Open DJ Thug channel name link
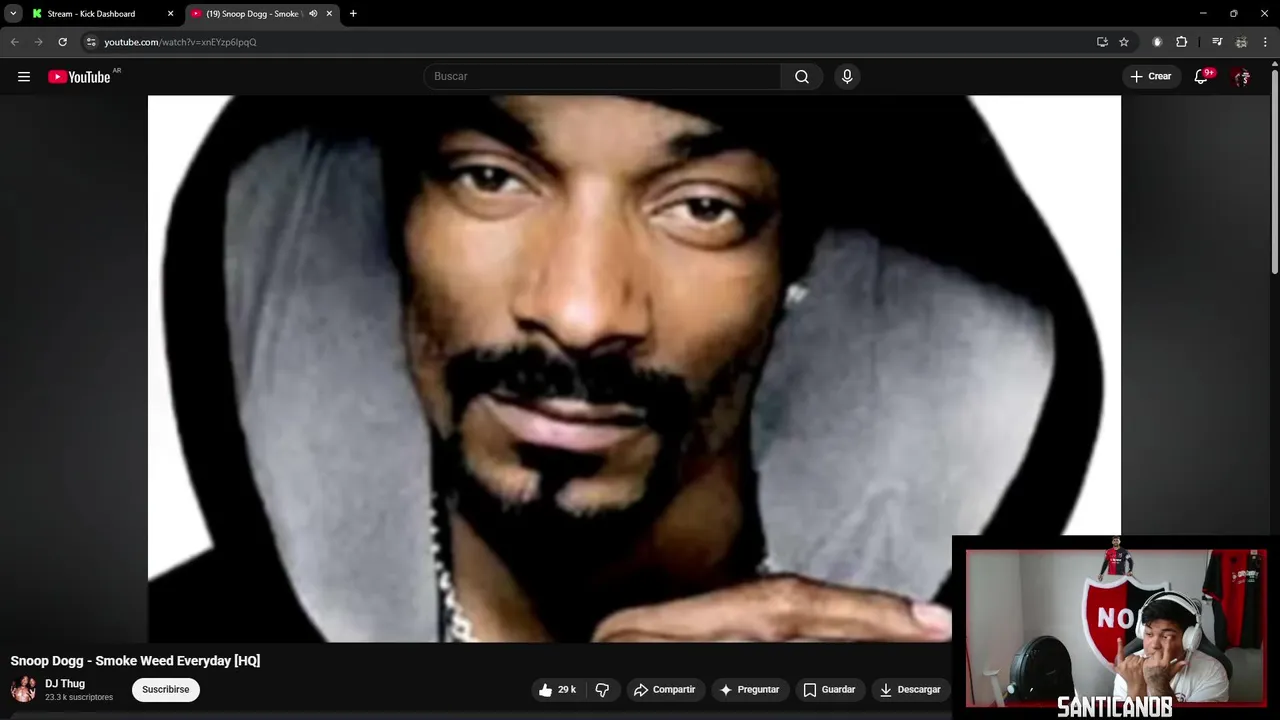This screenshot has width=1280, height=720. (x=65, y=684)
